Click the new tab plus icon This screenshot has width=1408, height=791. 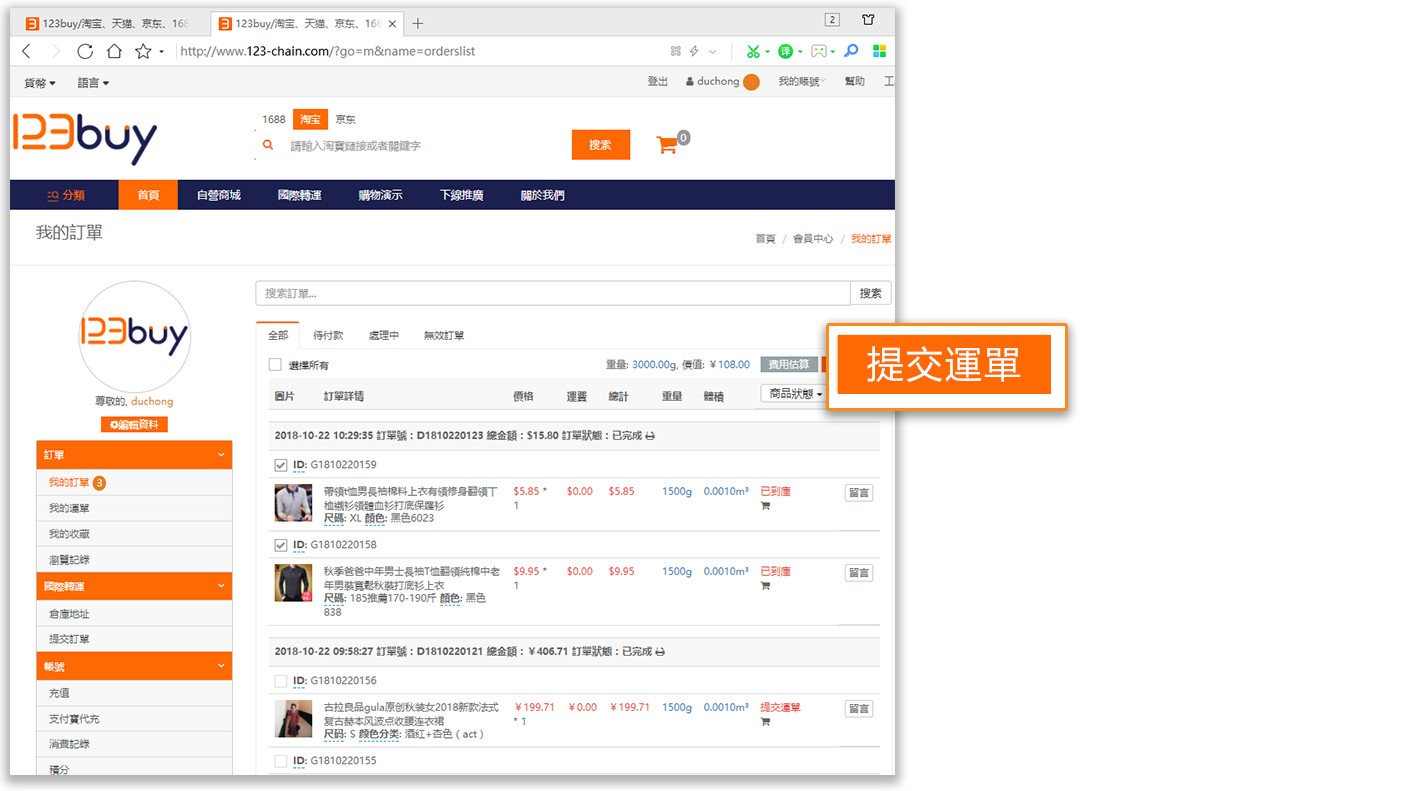tap(418, 23)
